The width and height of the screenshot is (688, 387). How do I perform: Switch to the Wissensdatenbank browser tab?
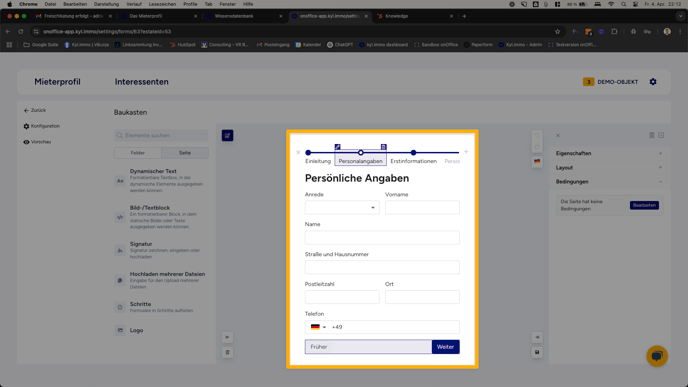coord(243,16)
